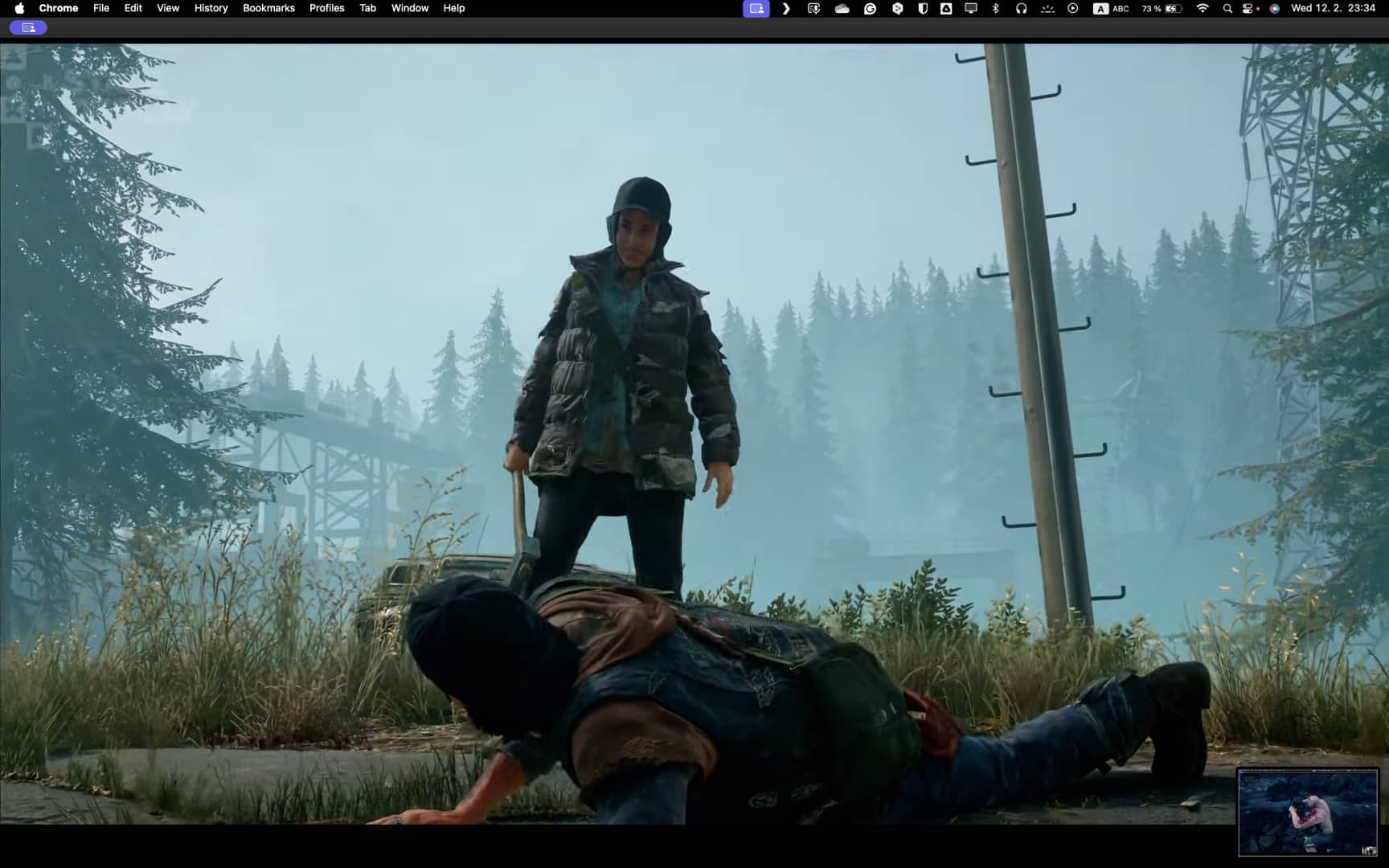Open the File menu

tap(101, 8)
